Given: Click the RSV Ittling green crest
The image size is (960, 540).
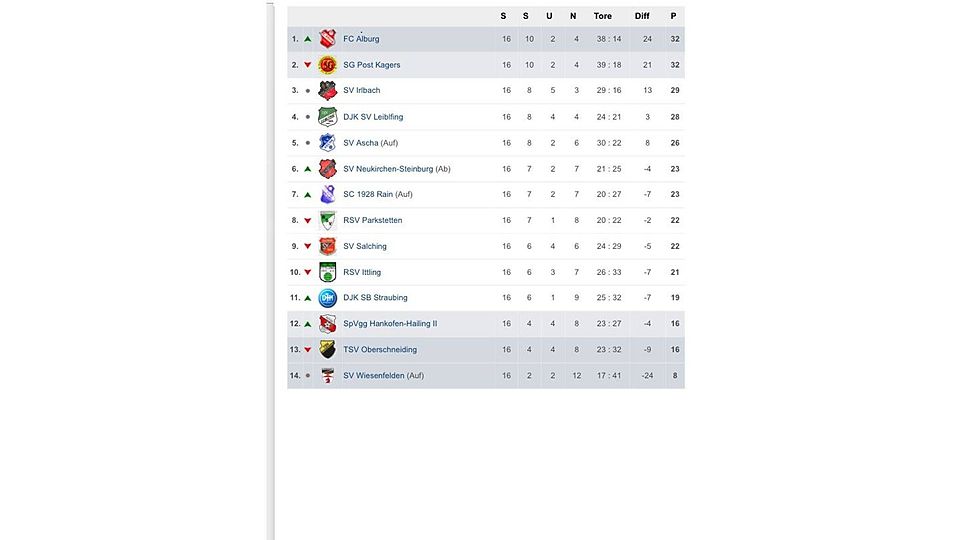Looking at the screenshot, I should pyautogui.click(x=328, y=272).
